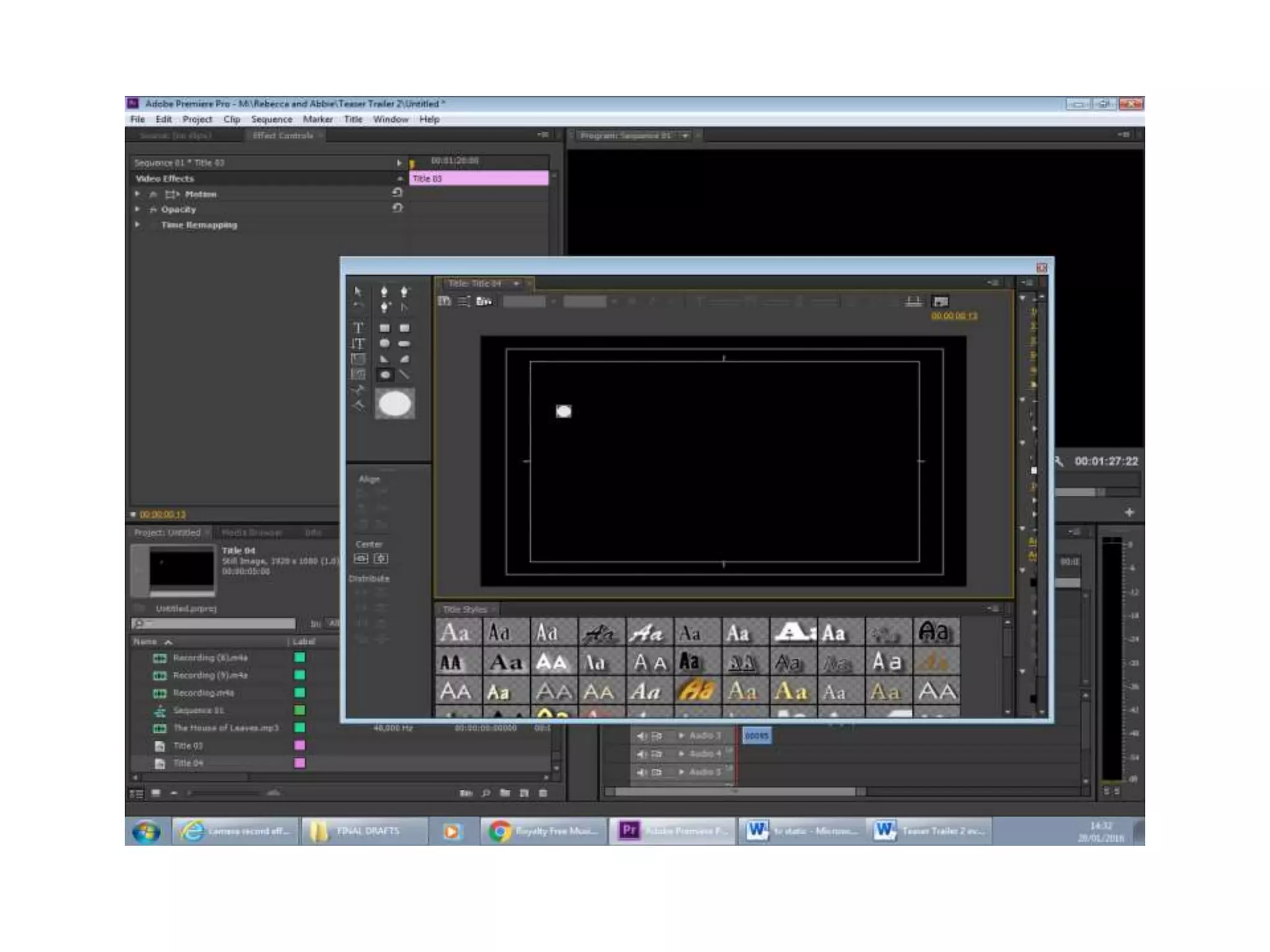
Task: Reset the Motion effect
Action: (x=397, y=193)
